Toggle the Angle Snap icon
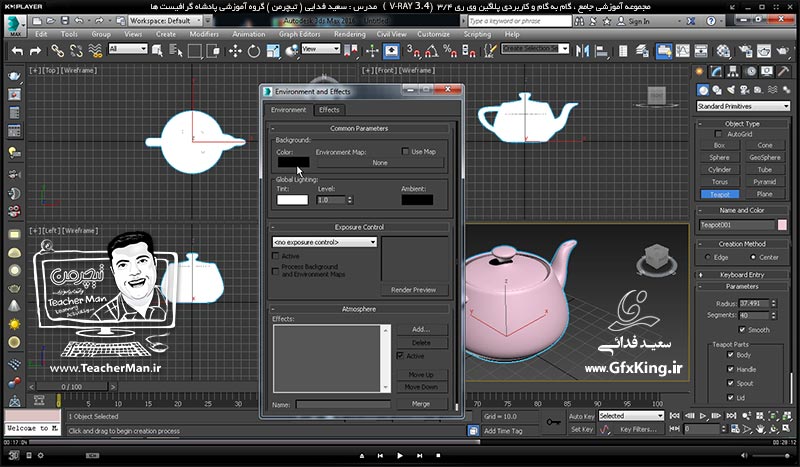The height and width of the screenshot is (467, 800). [432, 51]
